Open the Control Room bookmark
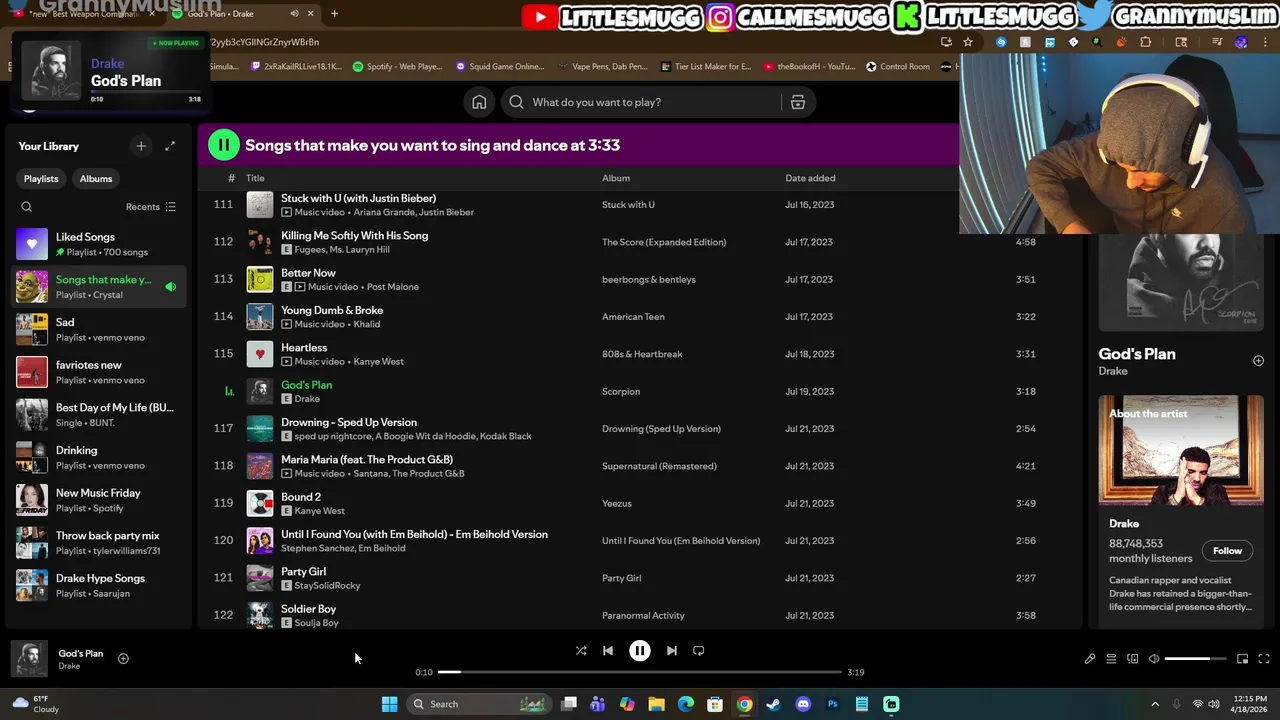The image size is (1280, 720). pyautogui.click(x=898, y=67)
